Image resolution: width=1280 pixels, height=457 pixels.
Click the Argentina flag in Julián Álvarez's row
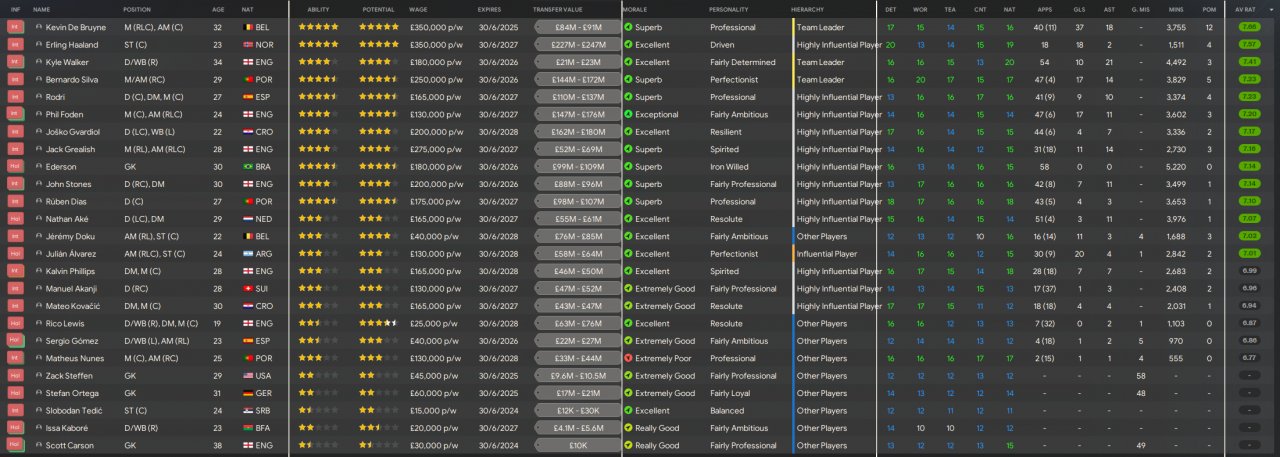click(x=247, y=254)
